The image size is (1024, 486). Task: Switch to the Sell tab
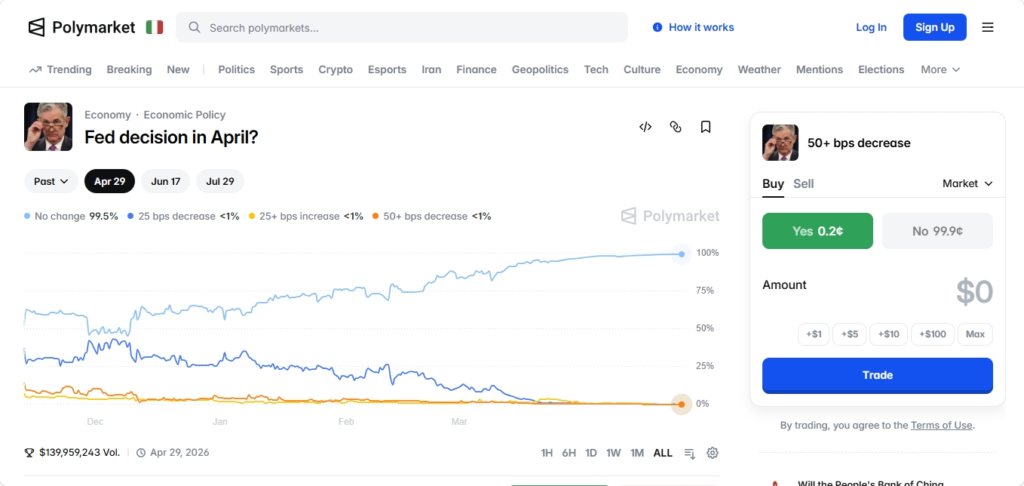[x=803, y=184]
